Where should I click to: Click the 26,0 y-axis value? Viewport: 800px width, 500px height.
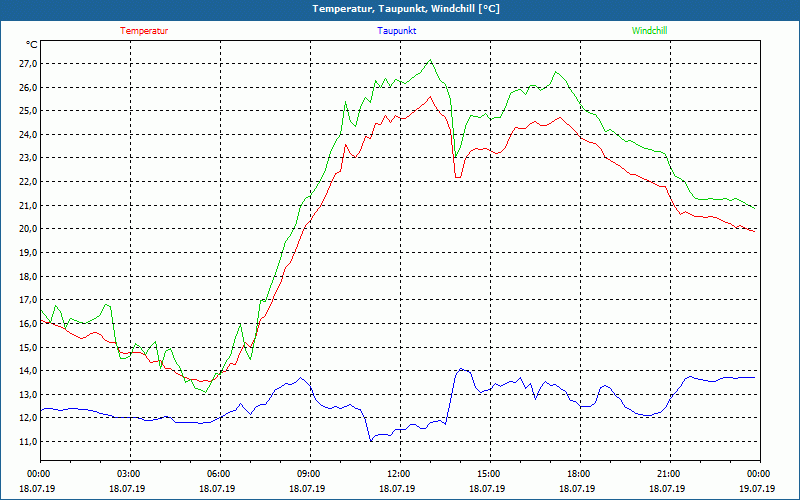29,87
